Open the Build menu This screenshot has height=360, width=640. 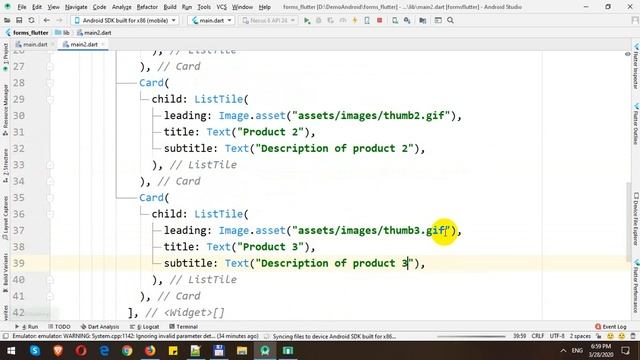(x=170, y=7)
